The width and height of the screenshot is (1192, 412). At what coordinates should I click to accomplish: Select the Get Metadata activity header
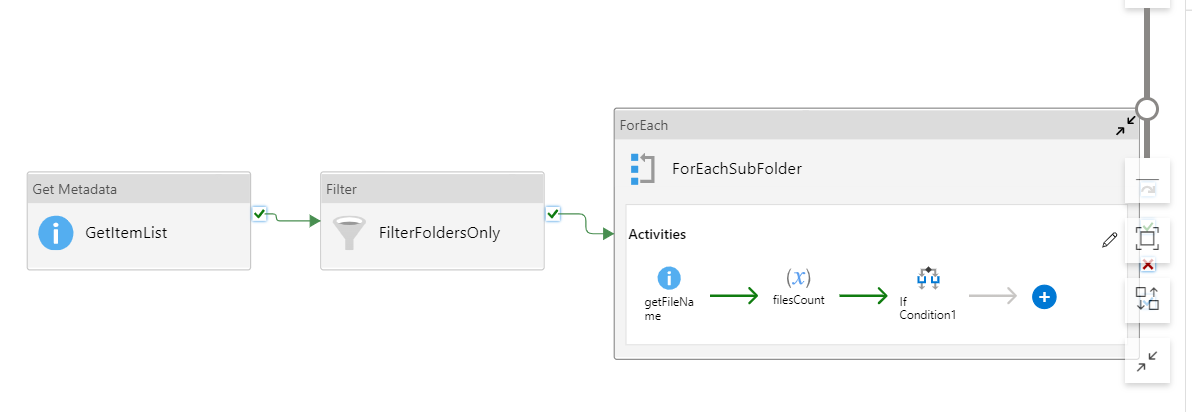[139, 188]
